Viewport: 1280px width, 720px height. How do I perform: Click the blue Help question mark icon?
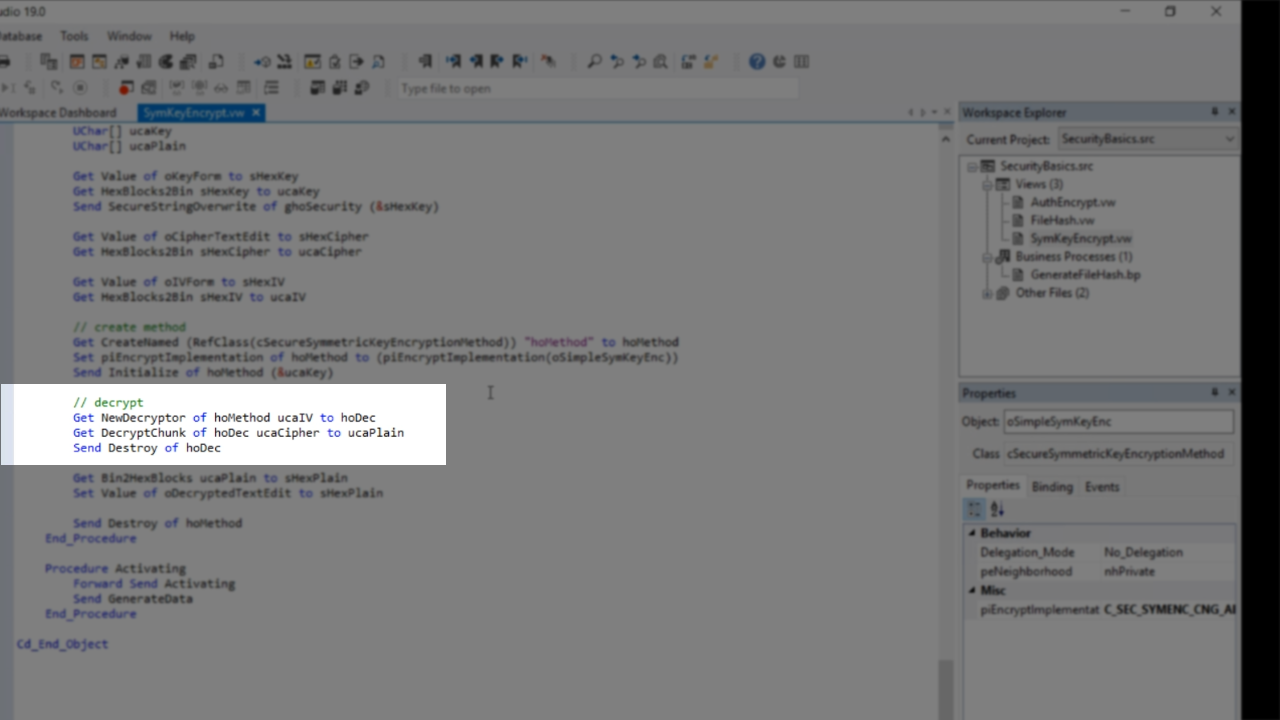(x=757, y=62)
